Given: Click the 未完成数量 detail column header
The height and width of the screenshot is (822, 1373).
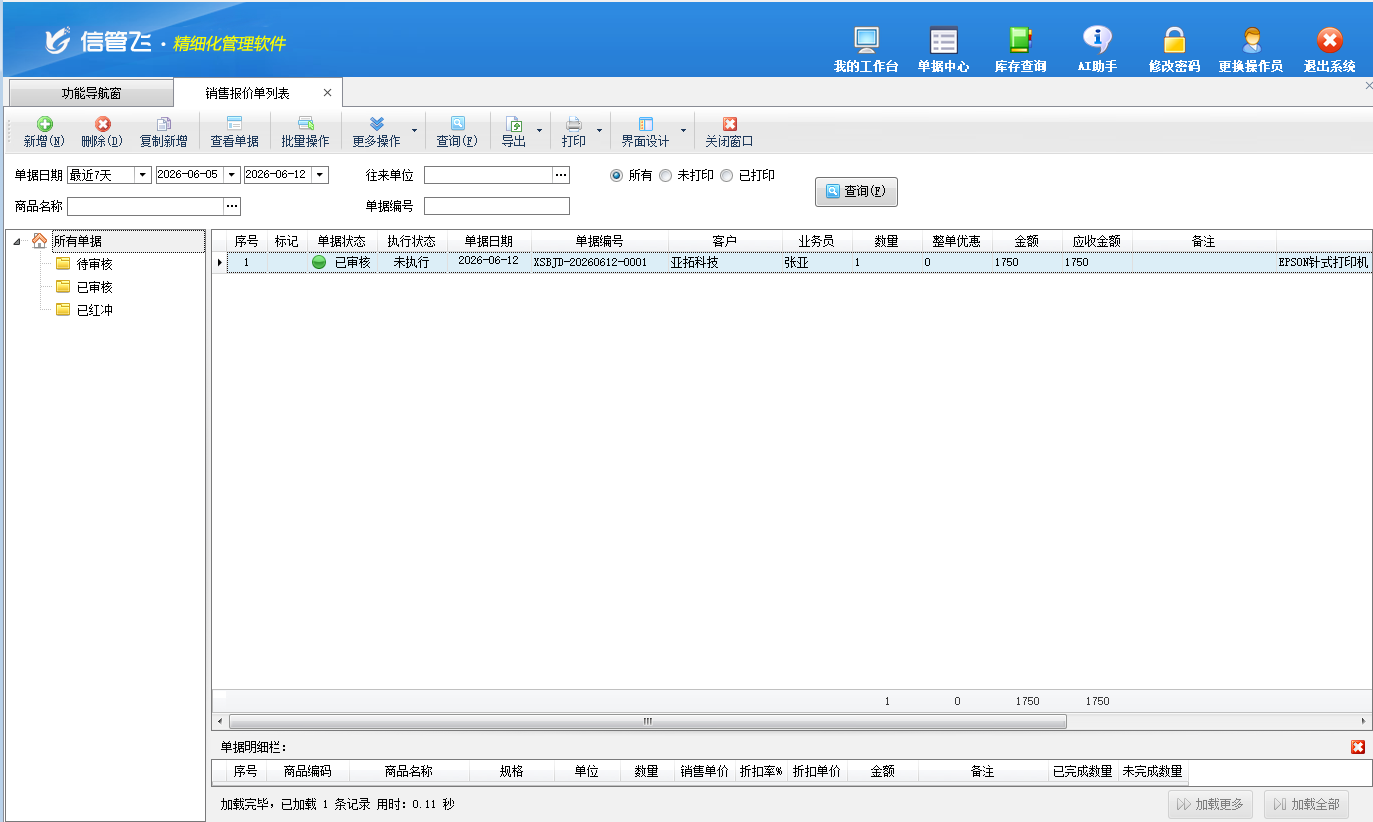Looking at the screenshot, I should (x=1152, y=771).
